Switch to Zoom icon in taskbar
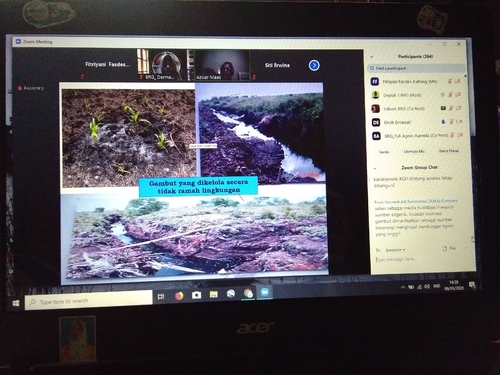Viewport: 500px width, 375px height. 265,292
